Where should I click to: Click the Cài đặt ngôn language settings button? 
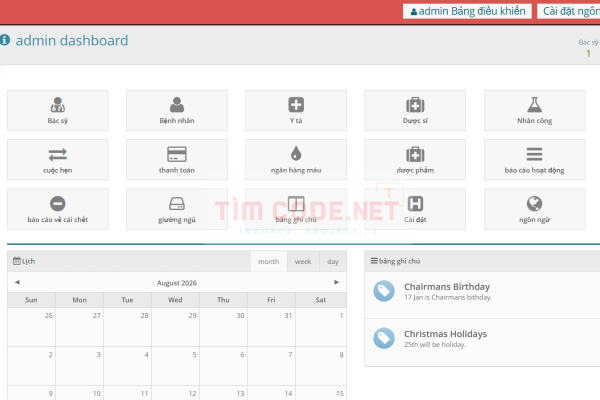click(569, 11)
